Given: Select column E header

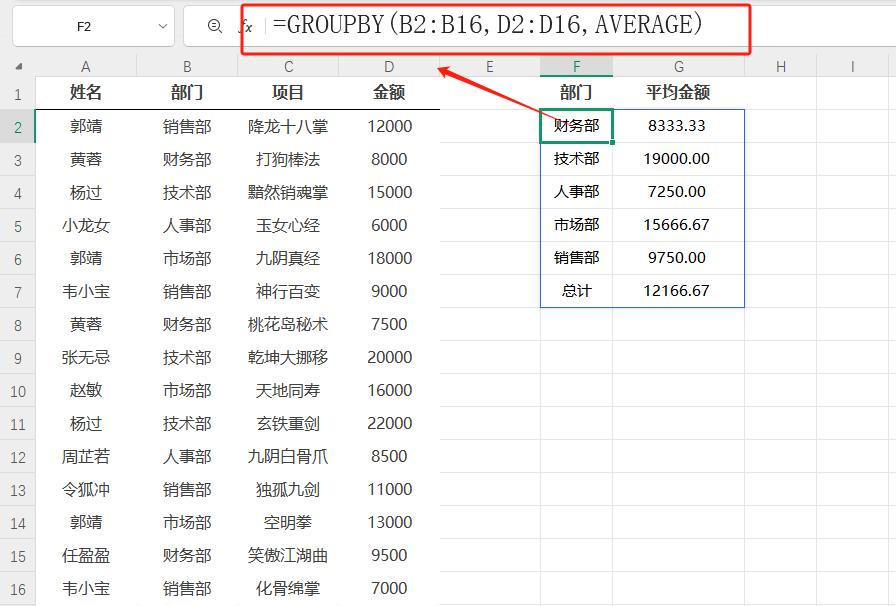Looking at the screenshot, I should point(490,66).
